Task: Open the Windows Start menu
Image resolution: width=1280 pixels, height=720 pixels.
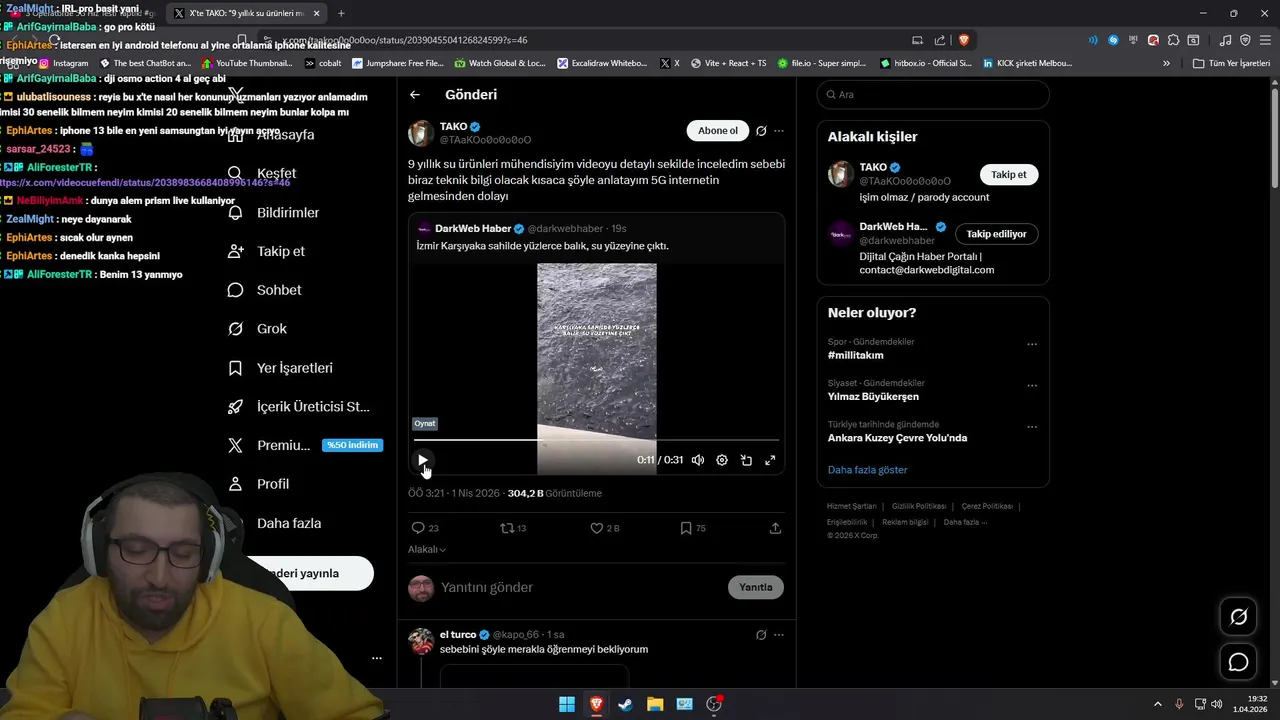Action: click(x=567, y=704)
